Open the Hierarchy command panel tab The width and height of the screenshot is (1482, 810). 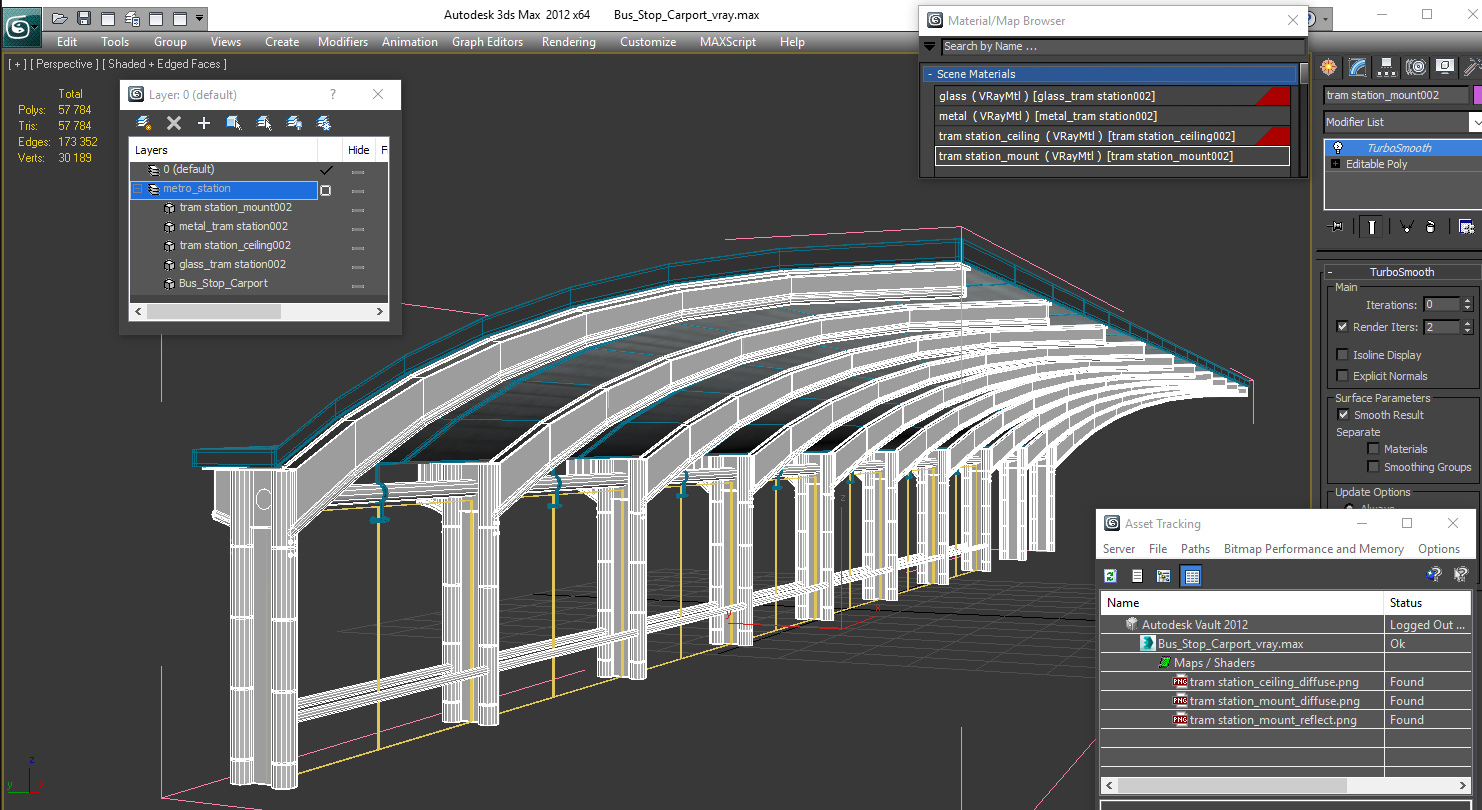coord(1386,67)
